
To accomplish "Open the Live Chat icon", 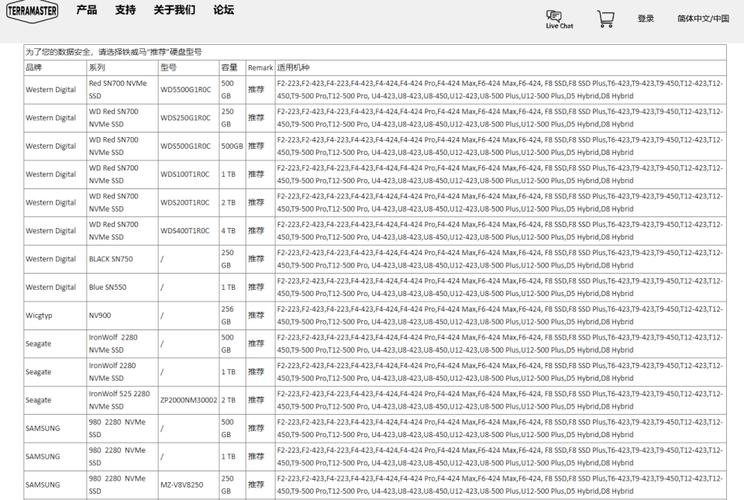I will click(x=559, y=19).
